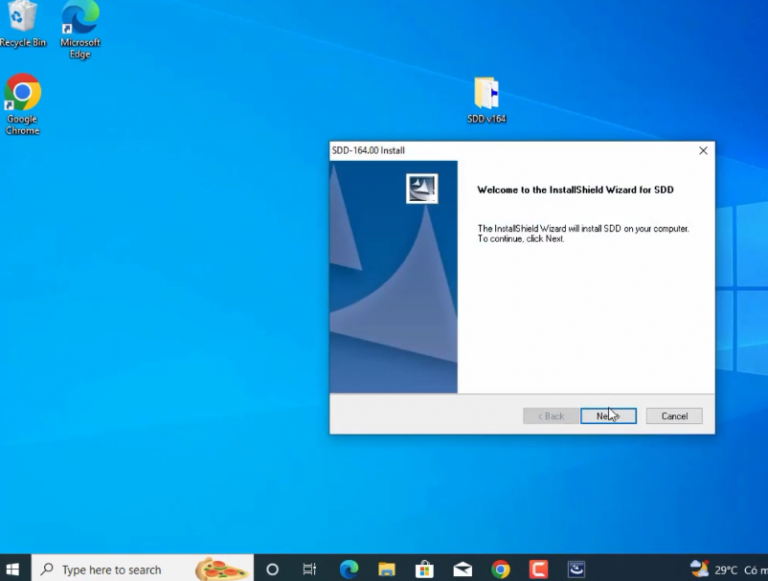The height and width of the screenshot is (581, 768).
Task: Click the Next button in installer
Action: [x=608, y=416]
